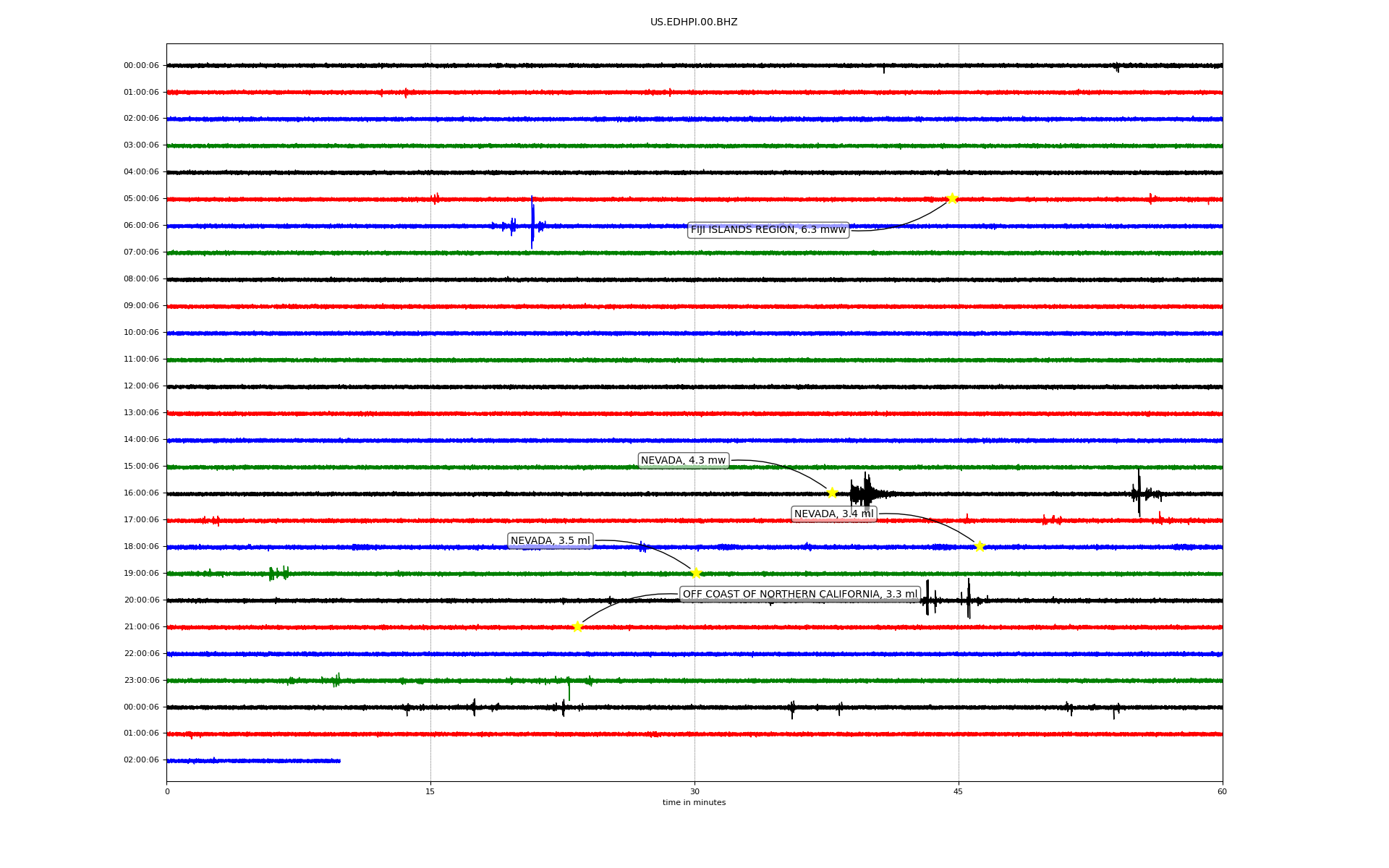The height and width of the screenshot is (868, 1389).
Task: Click the 'time in minutes' axis label
Action: coord(694,803)
